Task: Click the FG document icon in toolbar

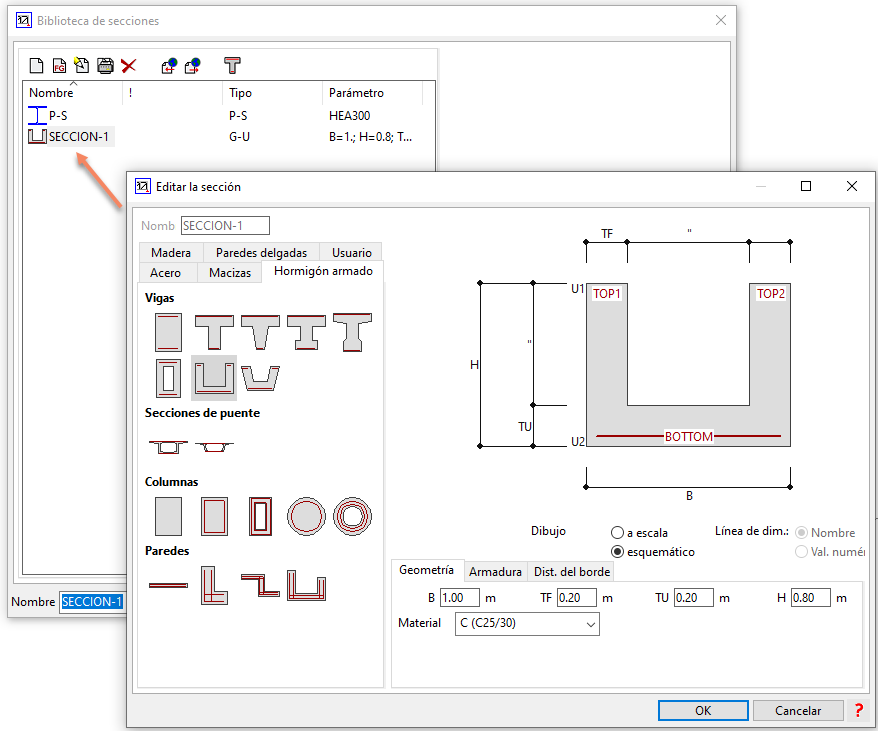Action: click(x=59, y=66)
